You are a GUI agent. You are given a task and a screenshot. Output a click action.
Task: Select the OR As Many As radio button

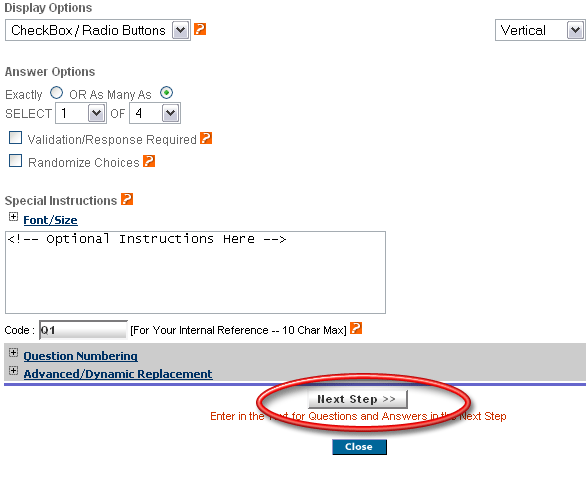pos(166,92)
